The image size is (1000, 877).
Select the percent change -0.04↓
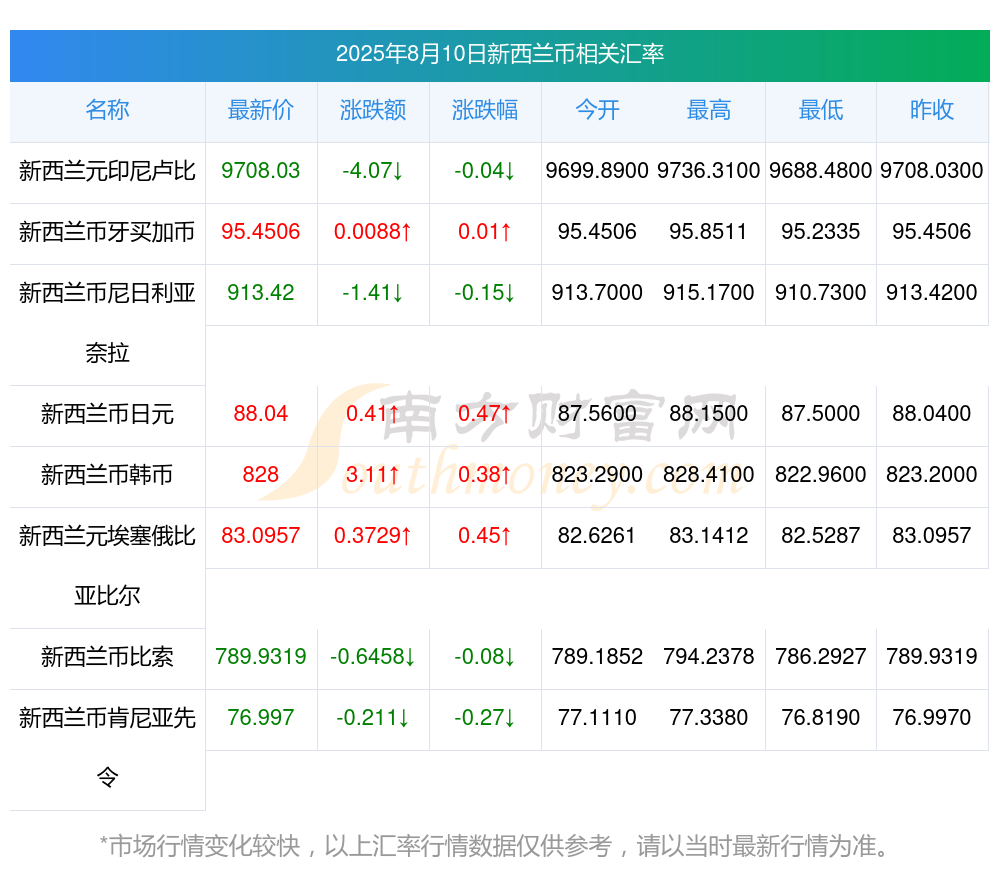point(485,171)
